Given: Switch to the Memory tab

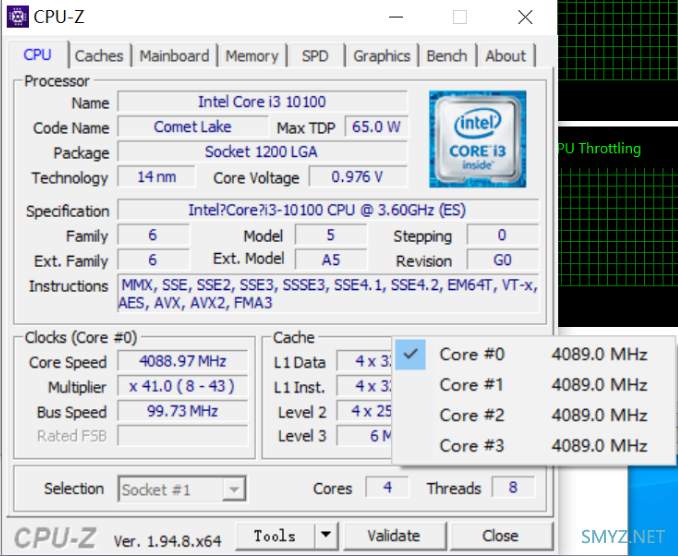Looking at the screenshot, I should pyautogui.click(x=252, y=56).
